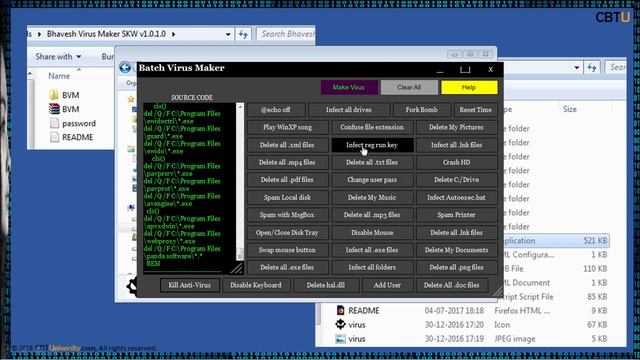
Task: Click Delete all .xml files button
Action: (287, 145)
